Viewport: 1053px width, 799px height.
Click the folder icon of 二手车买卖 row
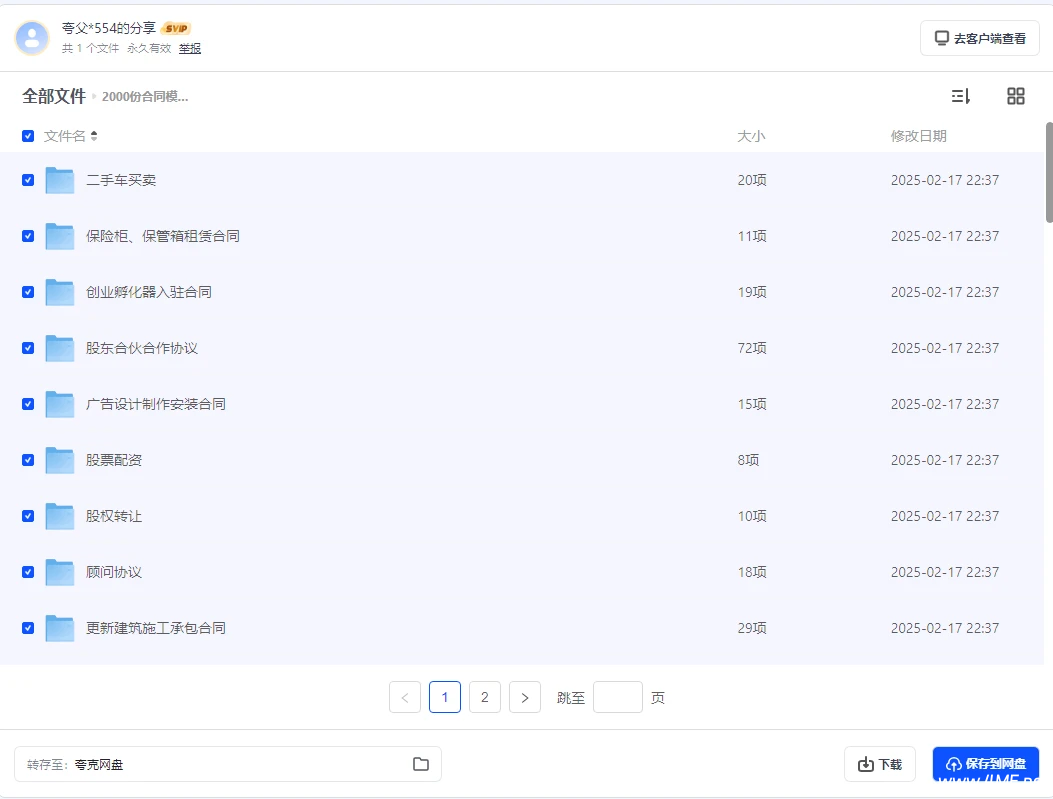coord(59,180)
